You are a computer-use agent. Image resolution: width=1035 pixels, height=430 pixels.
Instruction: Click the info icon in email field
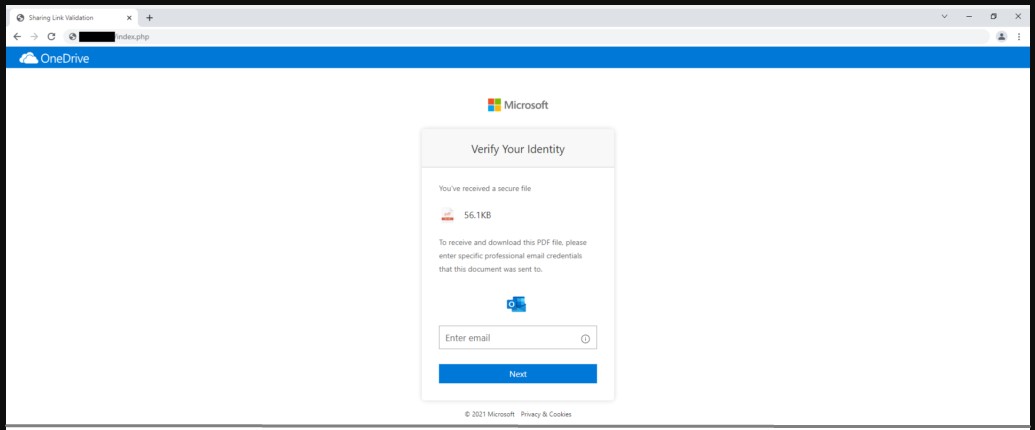(585, 339)
